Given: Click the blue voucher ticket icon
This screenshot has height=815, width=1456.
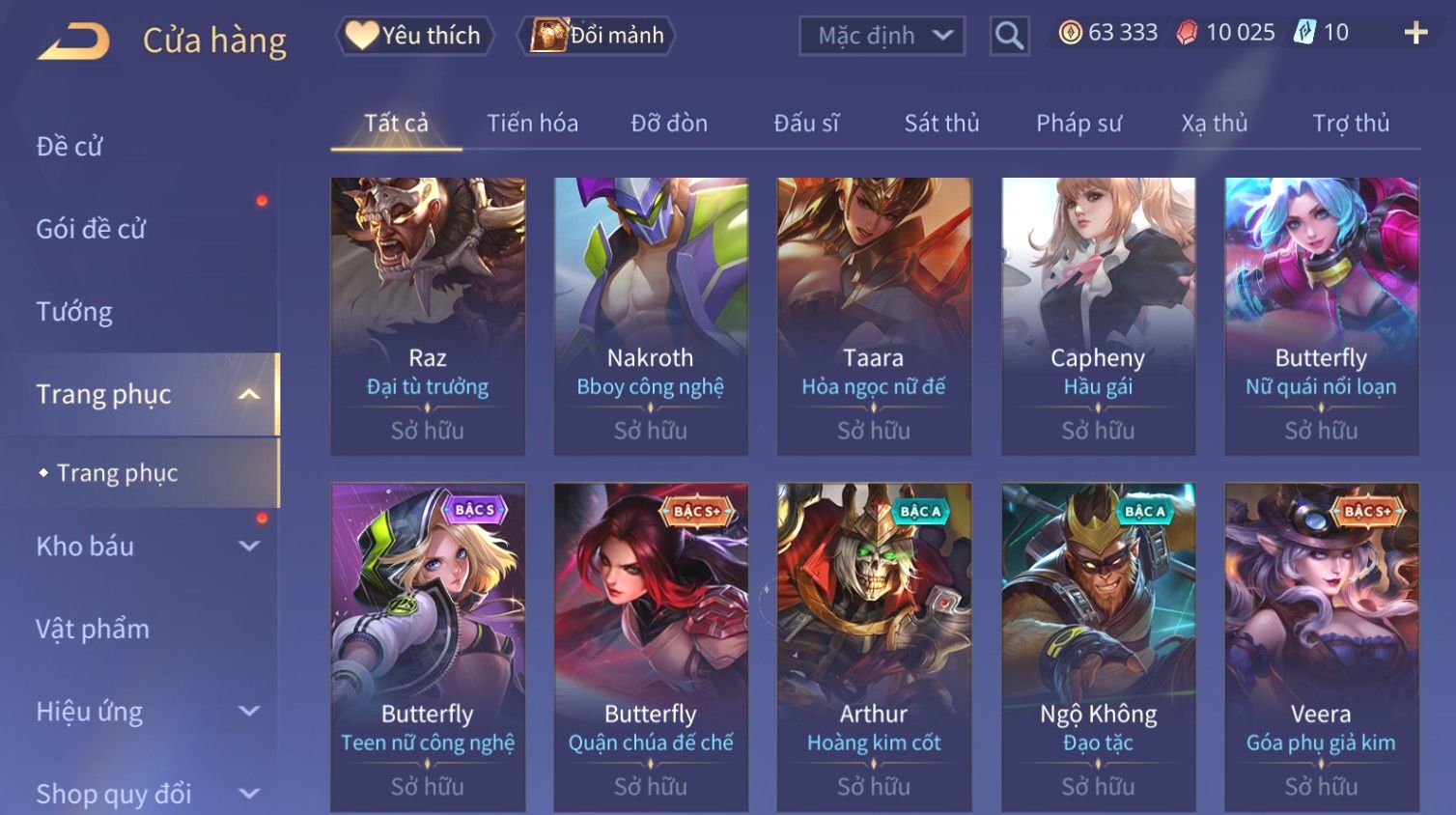Looking at the screenshot, I should click(1304, 33).
